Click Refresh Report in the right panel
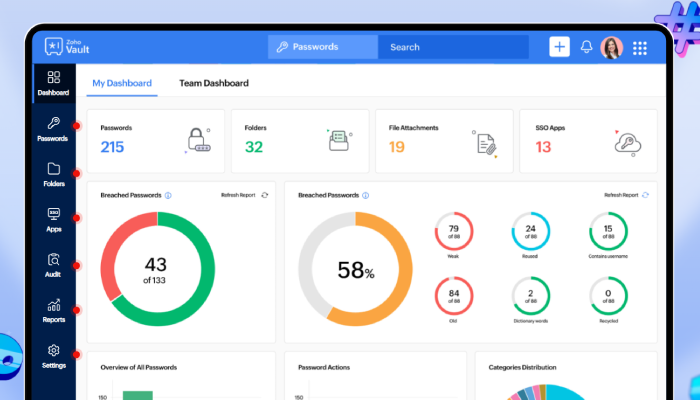700x400 pixels. tap(621, 195)
